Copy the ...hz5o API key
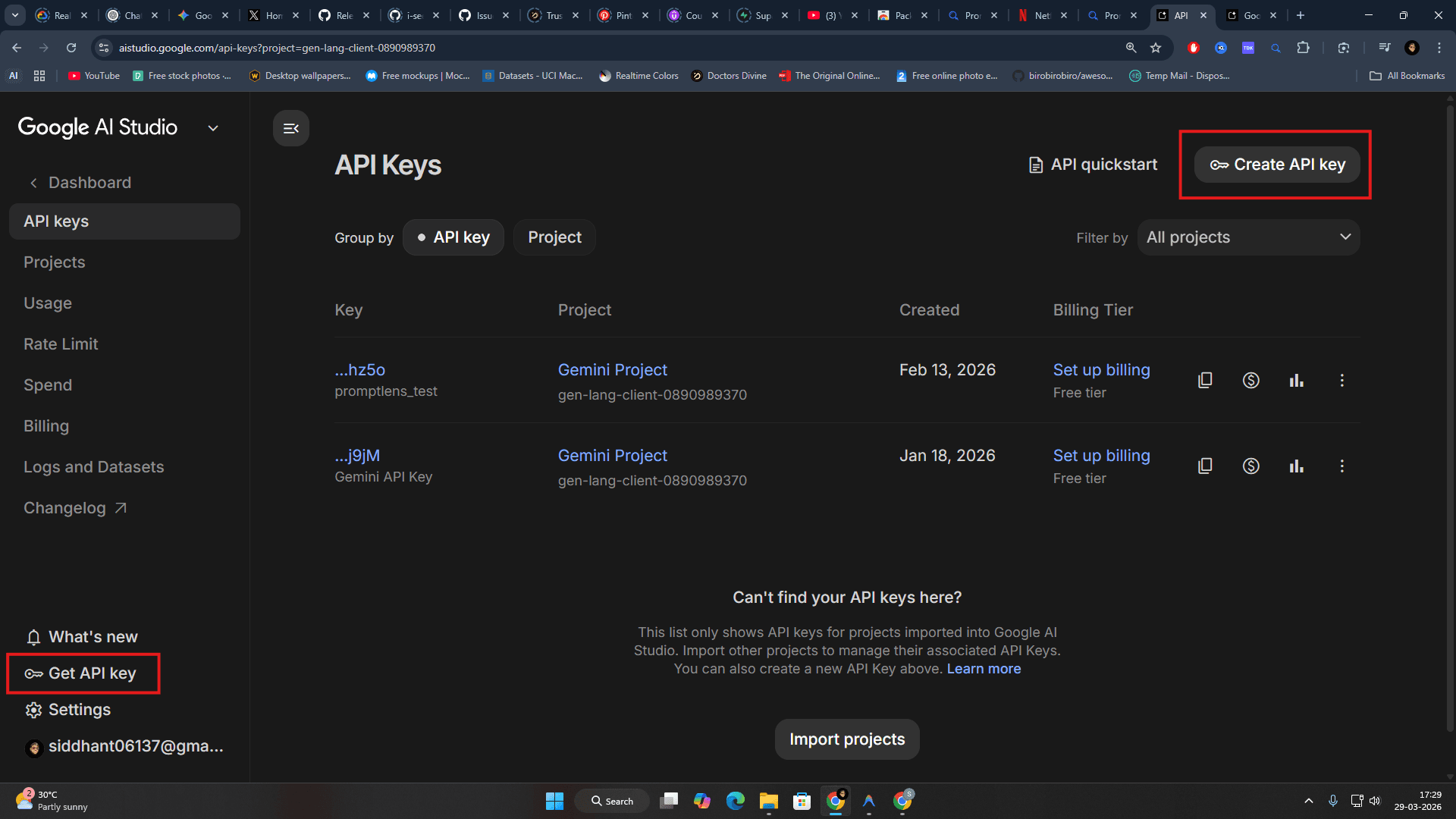1456x819 pixels. tap(1206, 380)
